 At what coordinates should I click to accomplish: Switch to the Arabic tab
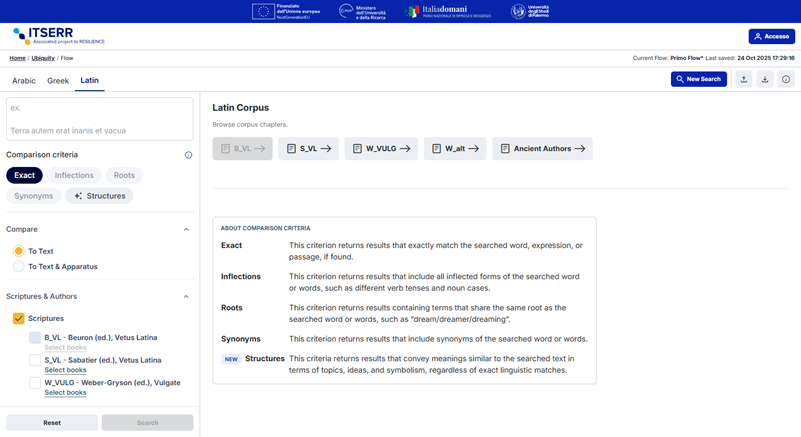point(23,81)
